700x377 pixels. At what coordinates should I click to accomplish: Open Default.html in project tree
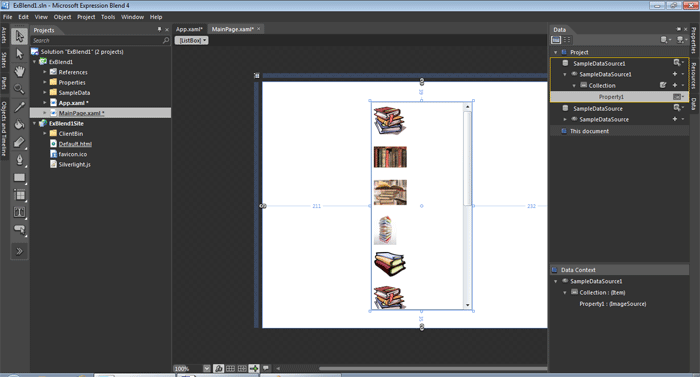point(75,144)
